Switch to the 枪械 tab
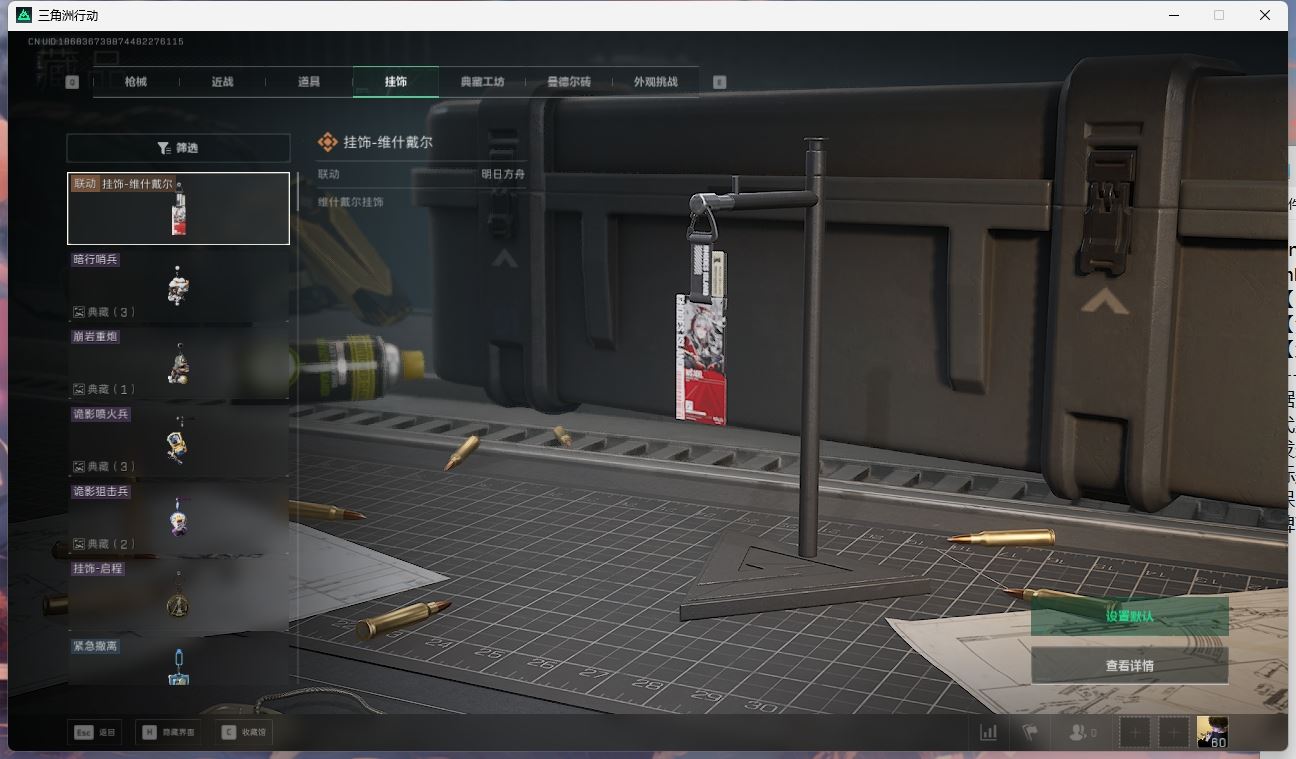The width and height of the screenshot is (1296, 759). pyautogui.click(x=135, y=81)
